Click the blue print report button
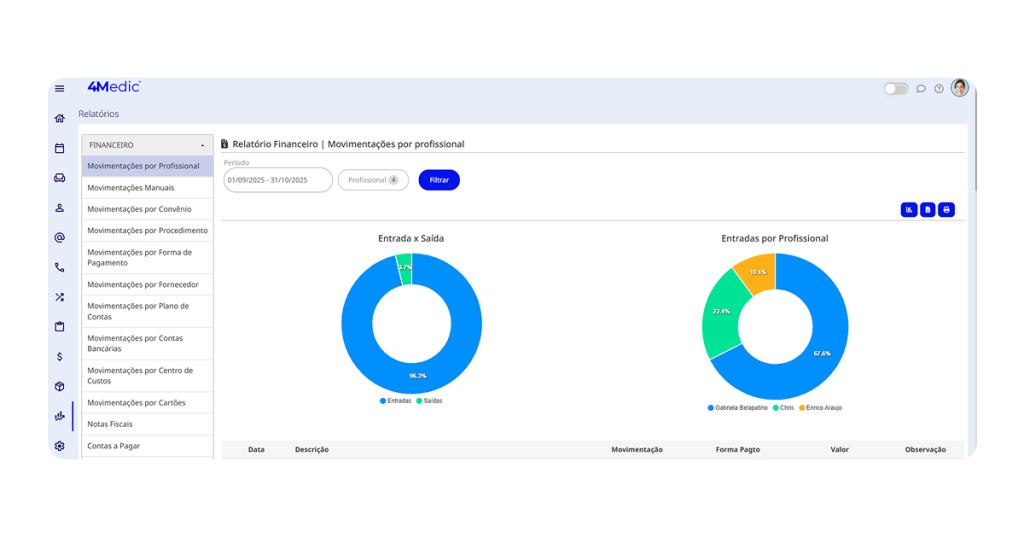This screenshot has height=538, width=1024. (x=946, y=210)
